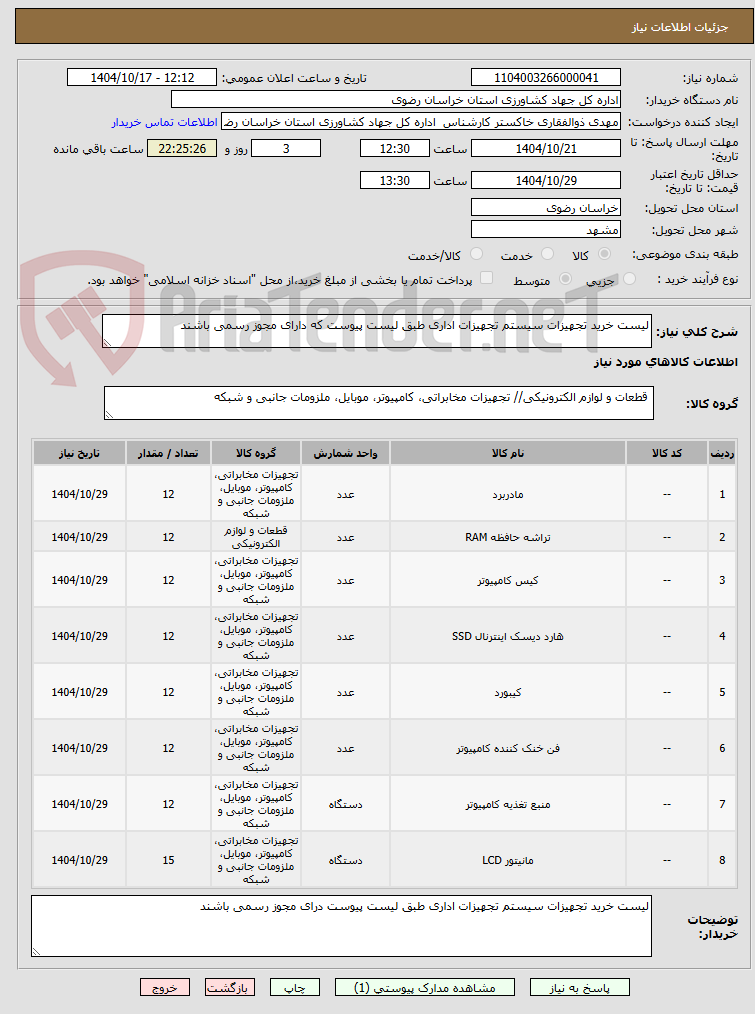The image size is (755, 1014).
Task: Select the کالا radio button
Action: point(604,254)
